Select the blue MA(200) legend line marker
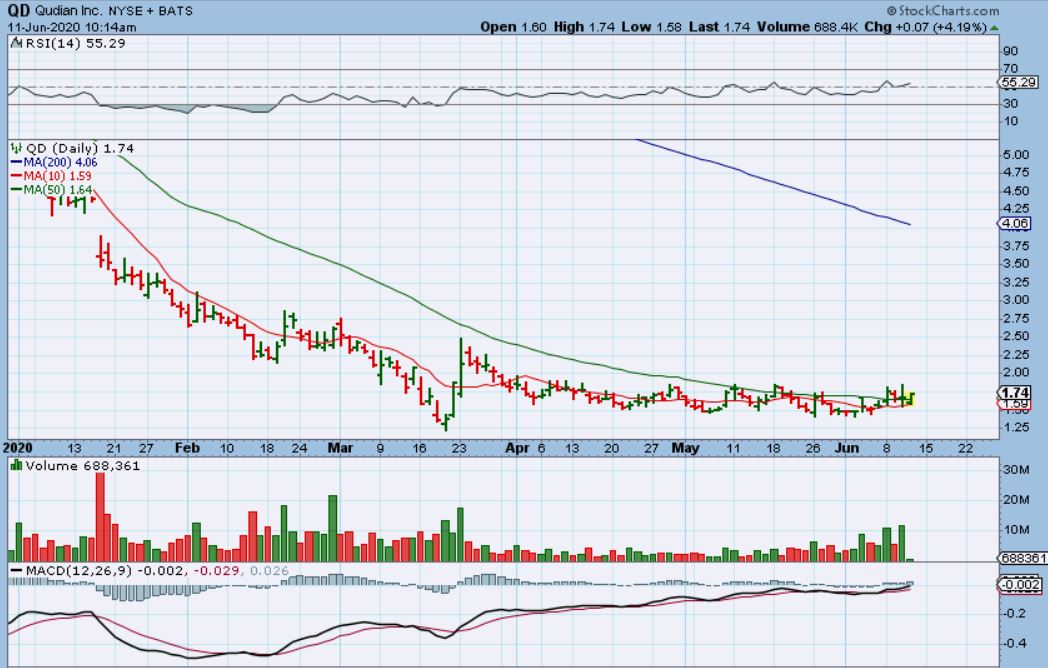Viewport: 1048px width, 668px height. (16, 162)
